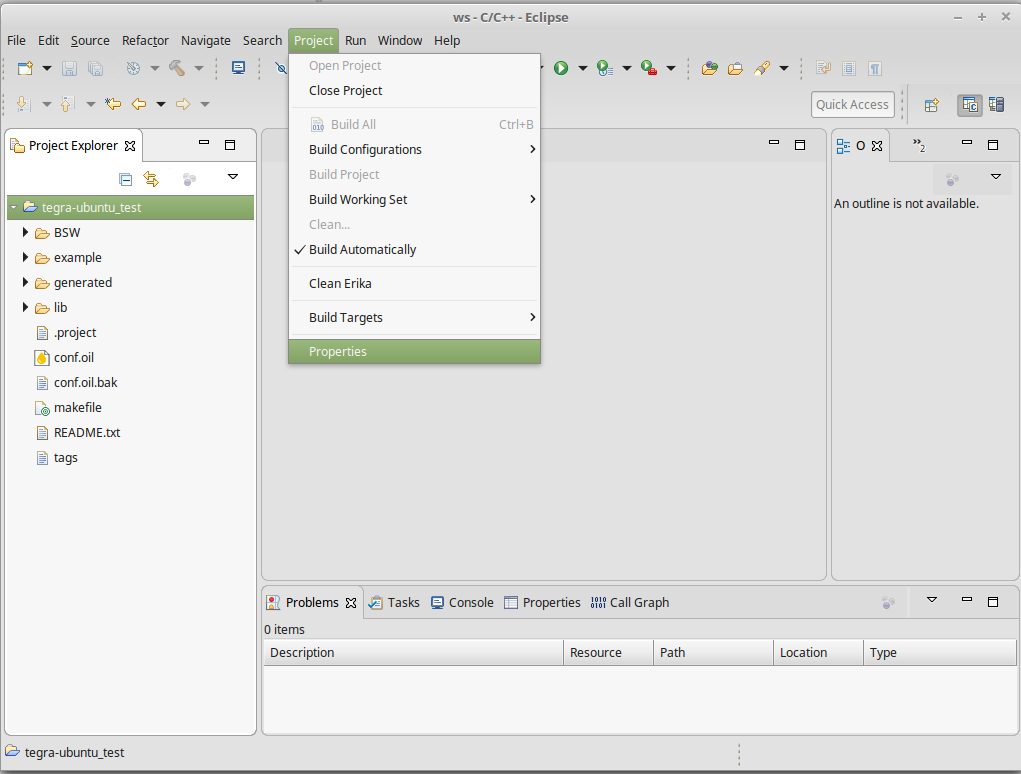
Task: Click the Open Perspective icon
Action: pos(932,105)
